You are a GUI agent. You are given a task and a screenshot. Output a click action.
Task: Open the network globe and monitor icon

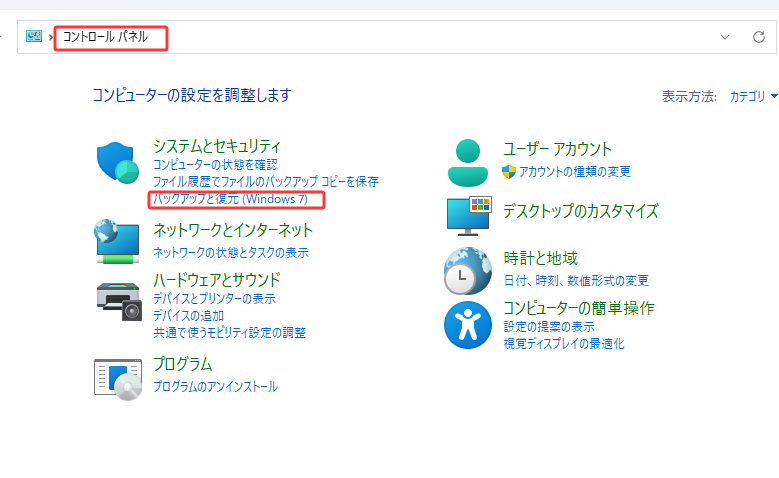tap(117, 241)
